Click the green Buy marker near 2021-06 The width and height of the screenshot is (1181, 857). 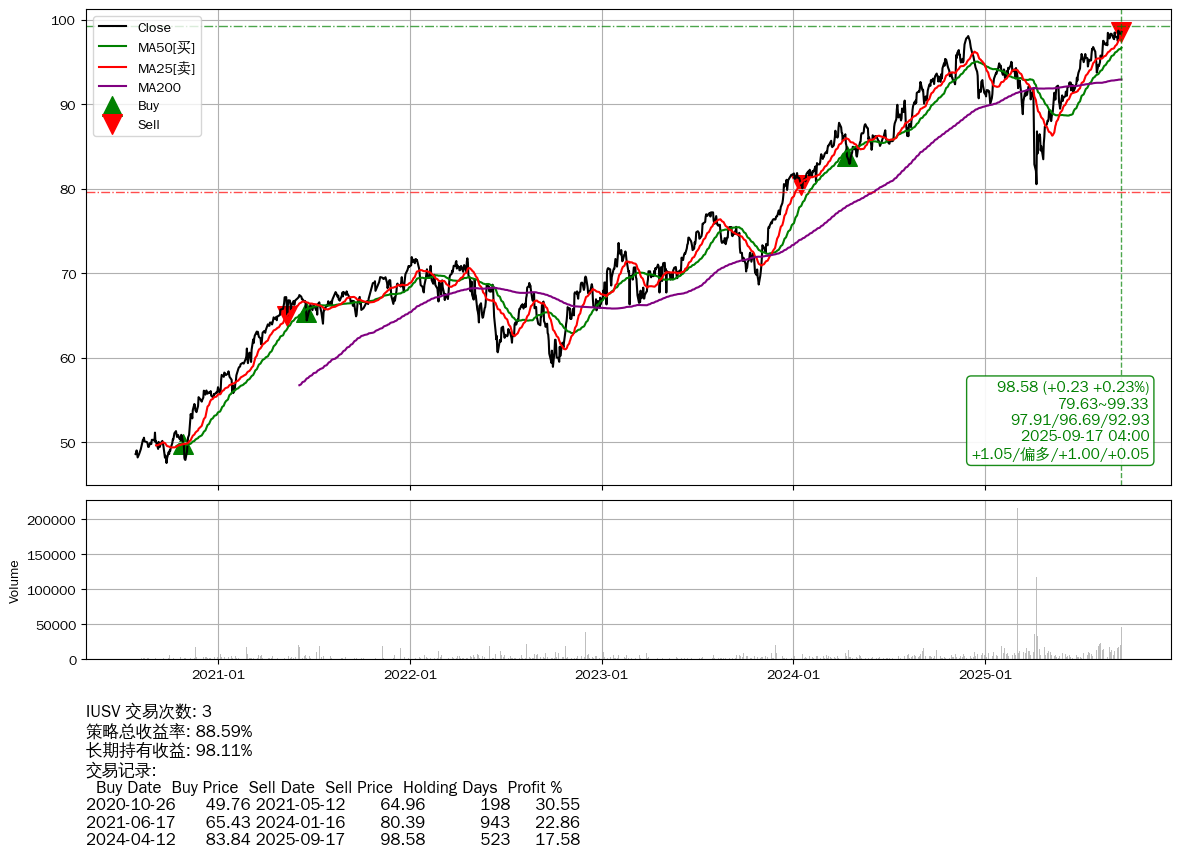[306, 313]
